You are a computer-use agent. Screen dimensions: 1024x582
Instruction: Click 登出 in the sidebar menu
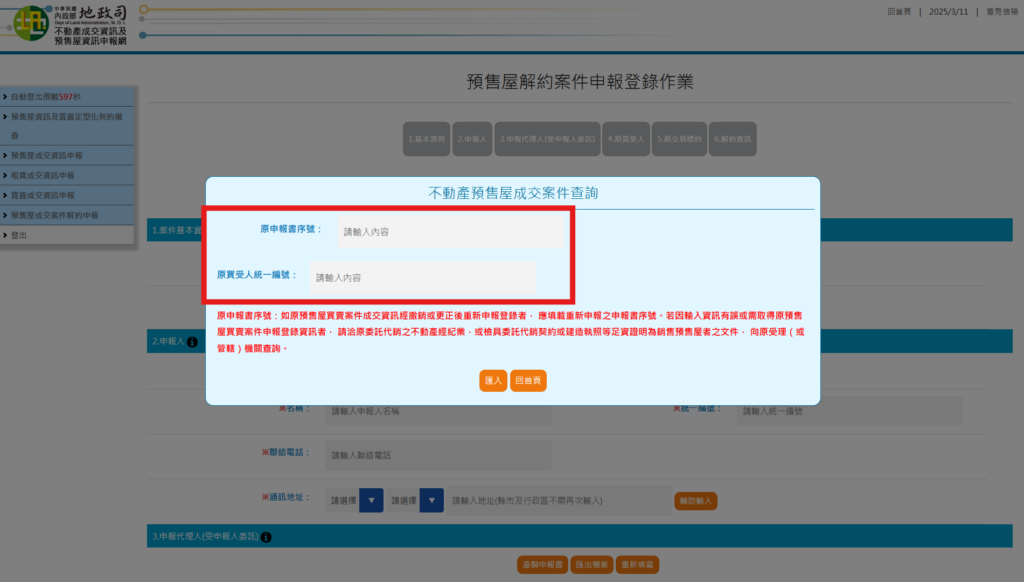coord(20,235)
